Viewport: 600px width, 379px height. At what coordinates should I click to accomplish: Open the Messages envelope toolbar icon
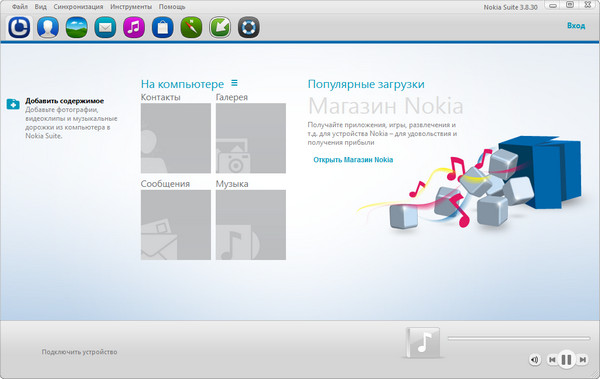105,28
